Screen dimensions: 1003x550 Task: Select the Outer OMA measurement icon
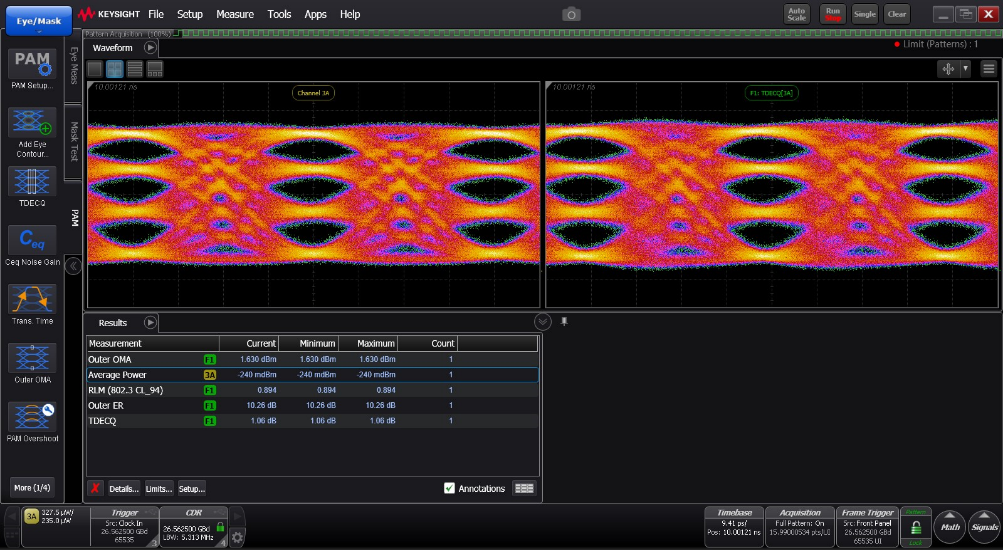pos(32,358)
